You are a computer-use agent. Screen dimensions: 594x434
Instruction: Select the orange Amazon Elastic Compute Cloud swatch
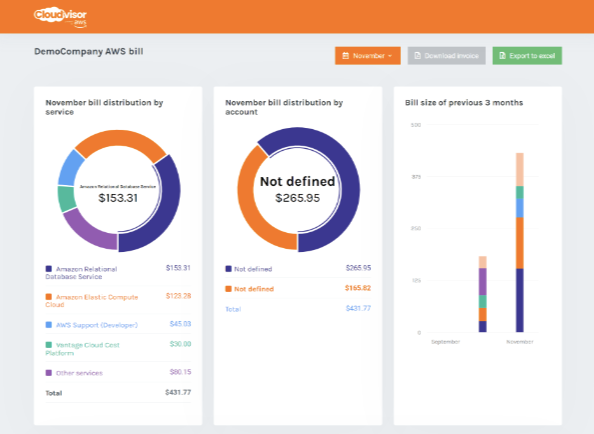pos(48,297)
